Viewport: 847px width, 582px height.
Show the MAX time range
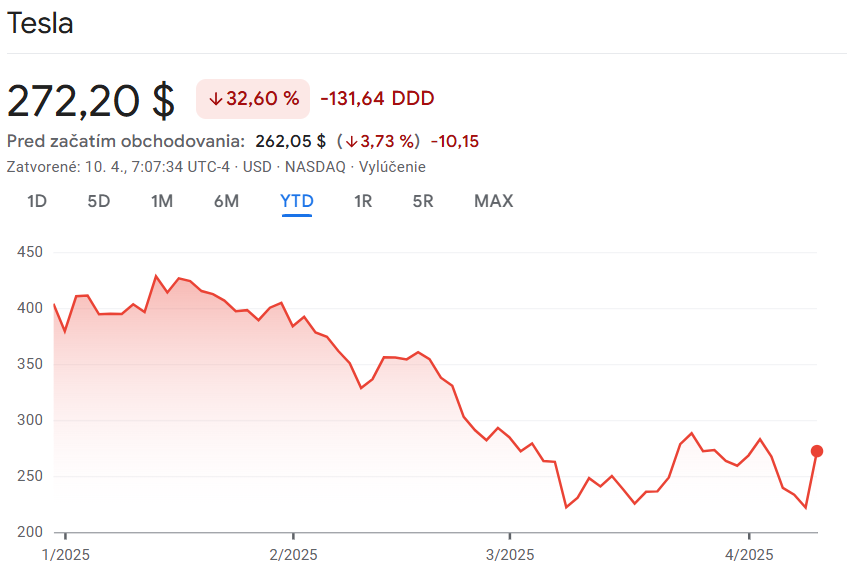coord(493,201)
